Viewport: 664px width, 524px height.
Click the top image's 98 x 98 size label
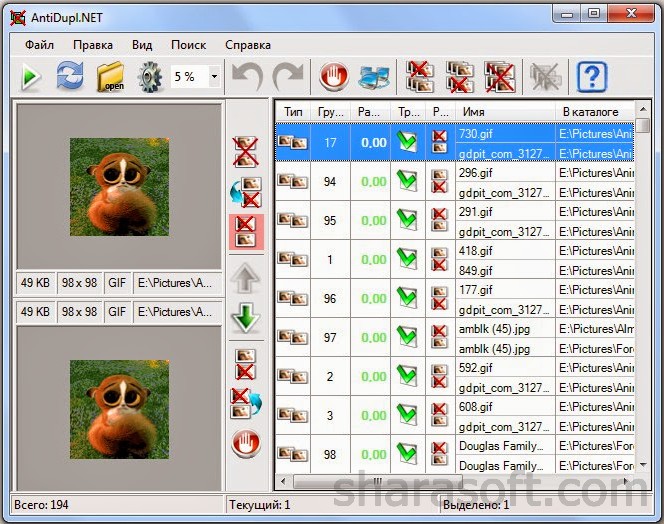click(x=80, y=283)
